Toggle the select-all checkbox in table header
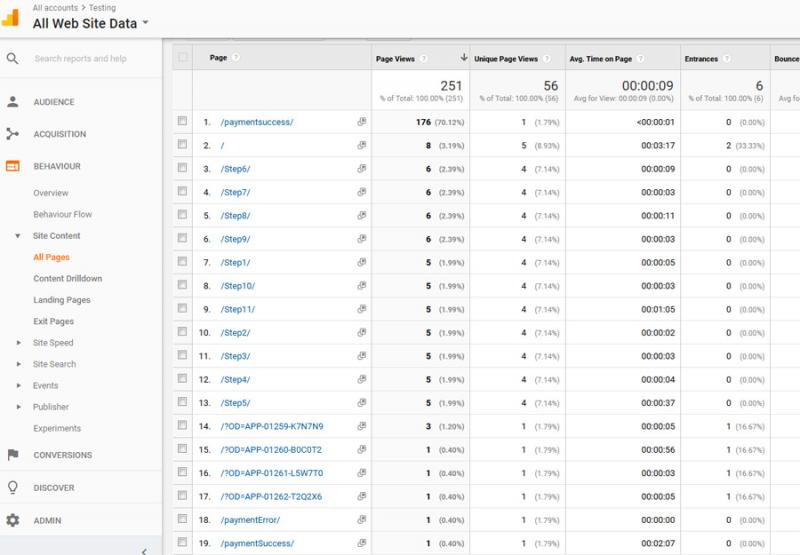This screenshot has width=800, height=555. pyautogui.click(x=182, y=58)
